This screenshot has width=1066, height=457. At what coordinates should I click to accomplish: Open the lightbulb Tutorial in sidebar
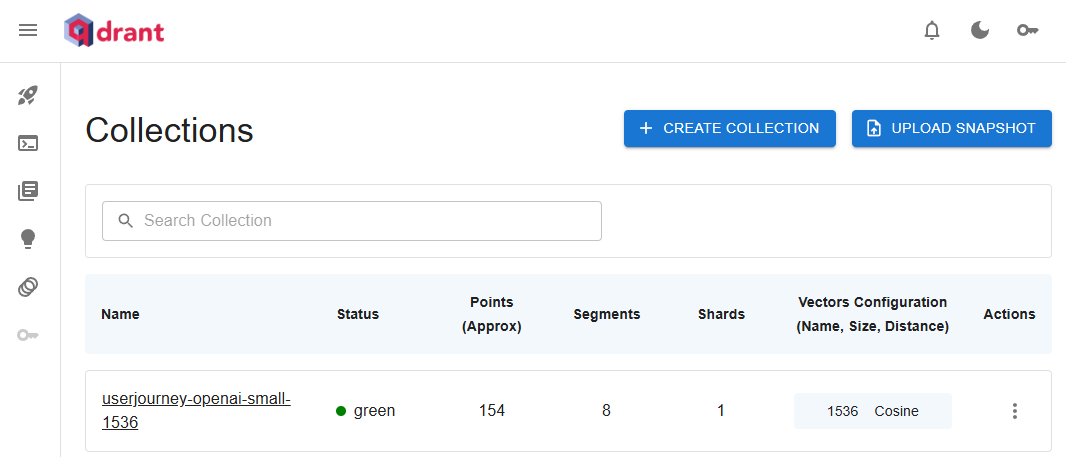click(28, 238)
